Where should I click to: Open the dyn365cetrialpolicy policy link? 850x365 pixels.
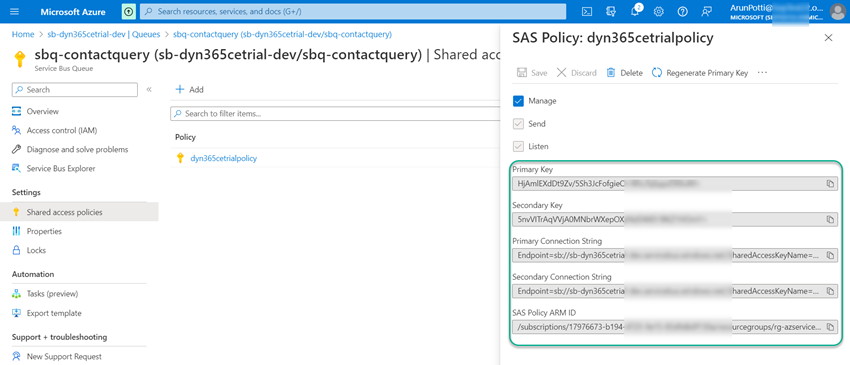pyautogui.click(x=223, y=158)
